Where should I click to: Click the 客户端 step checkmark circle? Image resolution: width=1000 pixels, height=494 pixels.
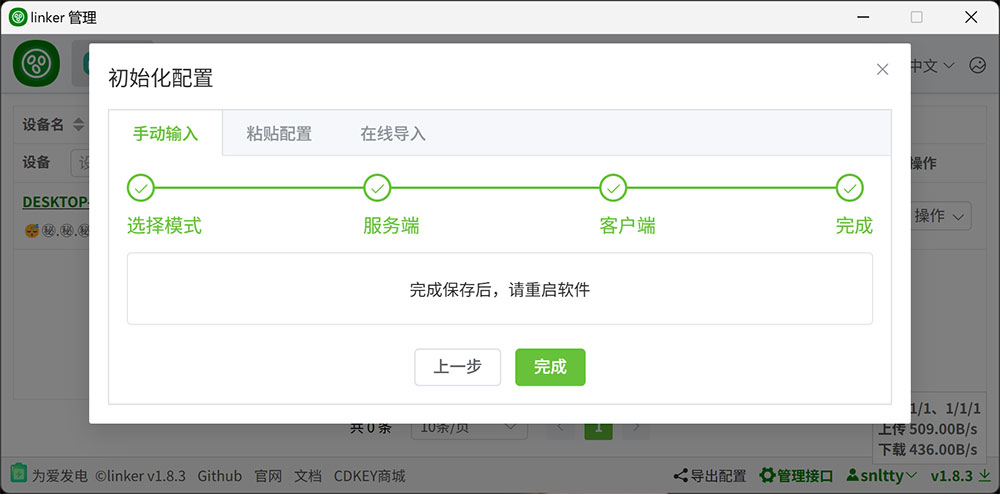(x=613, y=188)
